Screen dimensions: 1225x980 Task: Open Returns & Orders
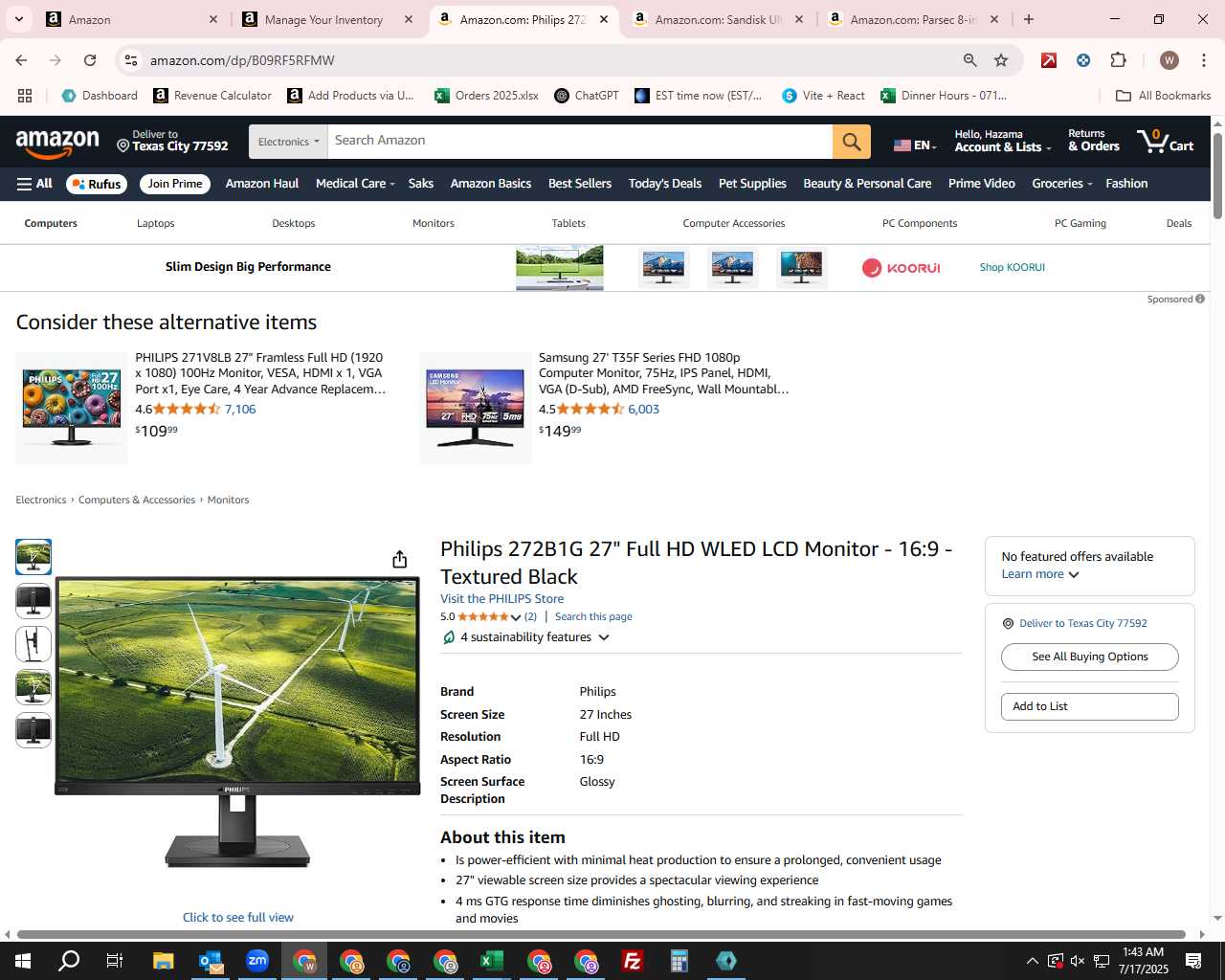[1093, 141]
